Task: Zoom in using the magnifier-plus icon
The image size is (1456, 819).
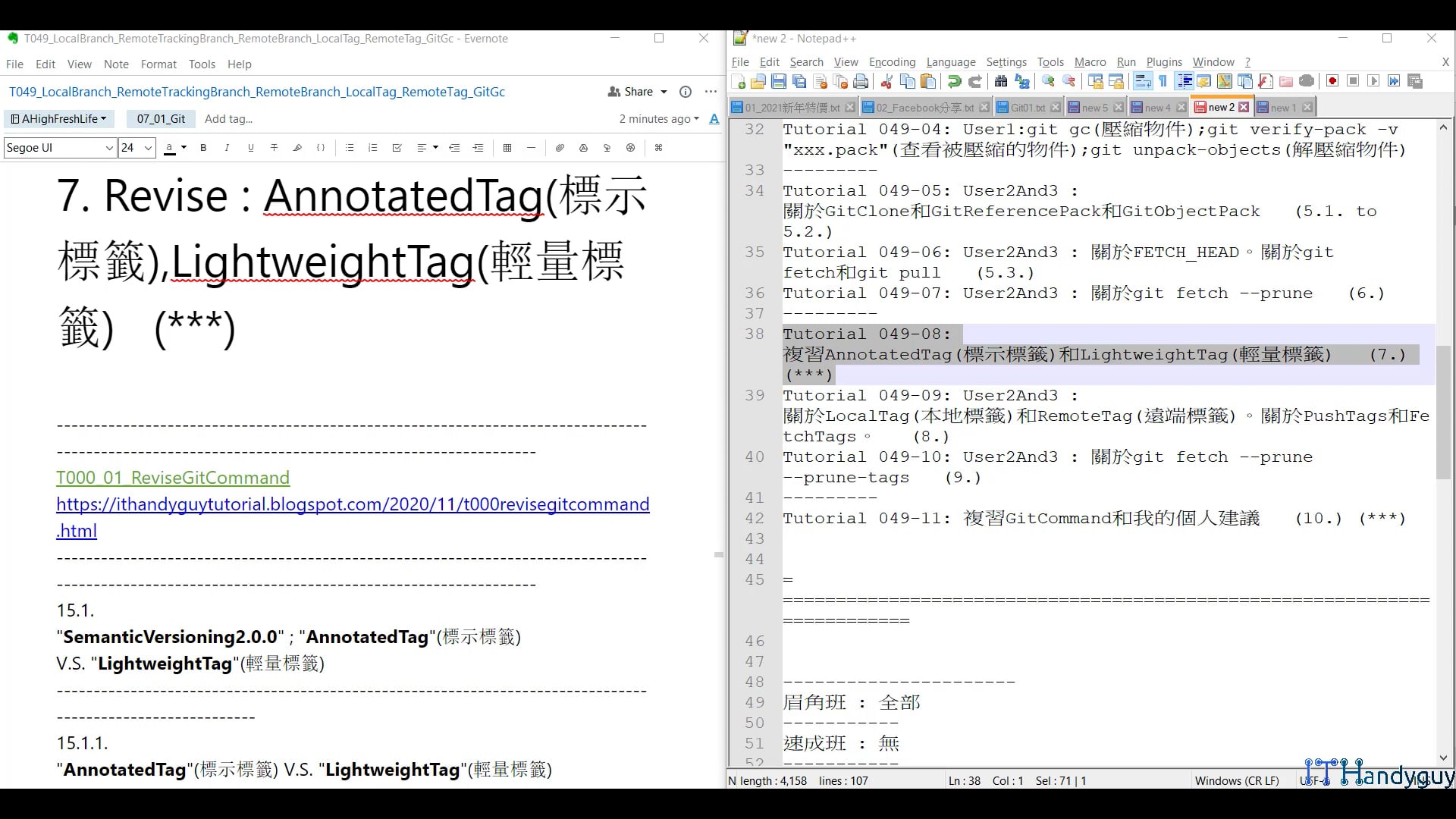Action: 1047,81
